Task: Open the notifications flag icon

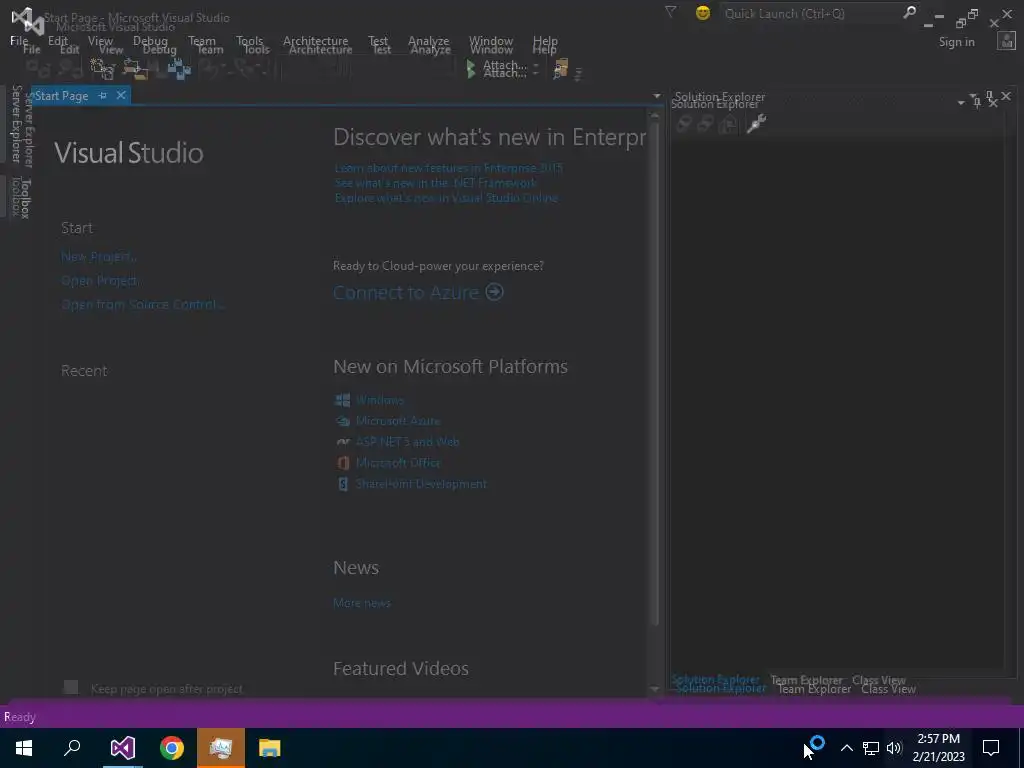Action: (x=671, y=12)
